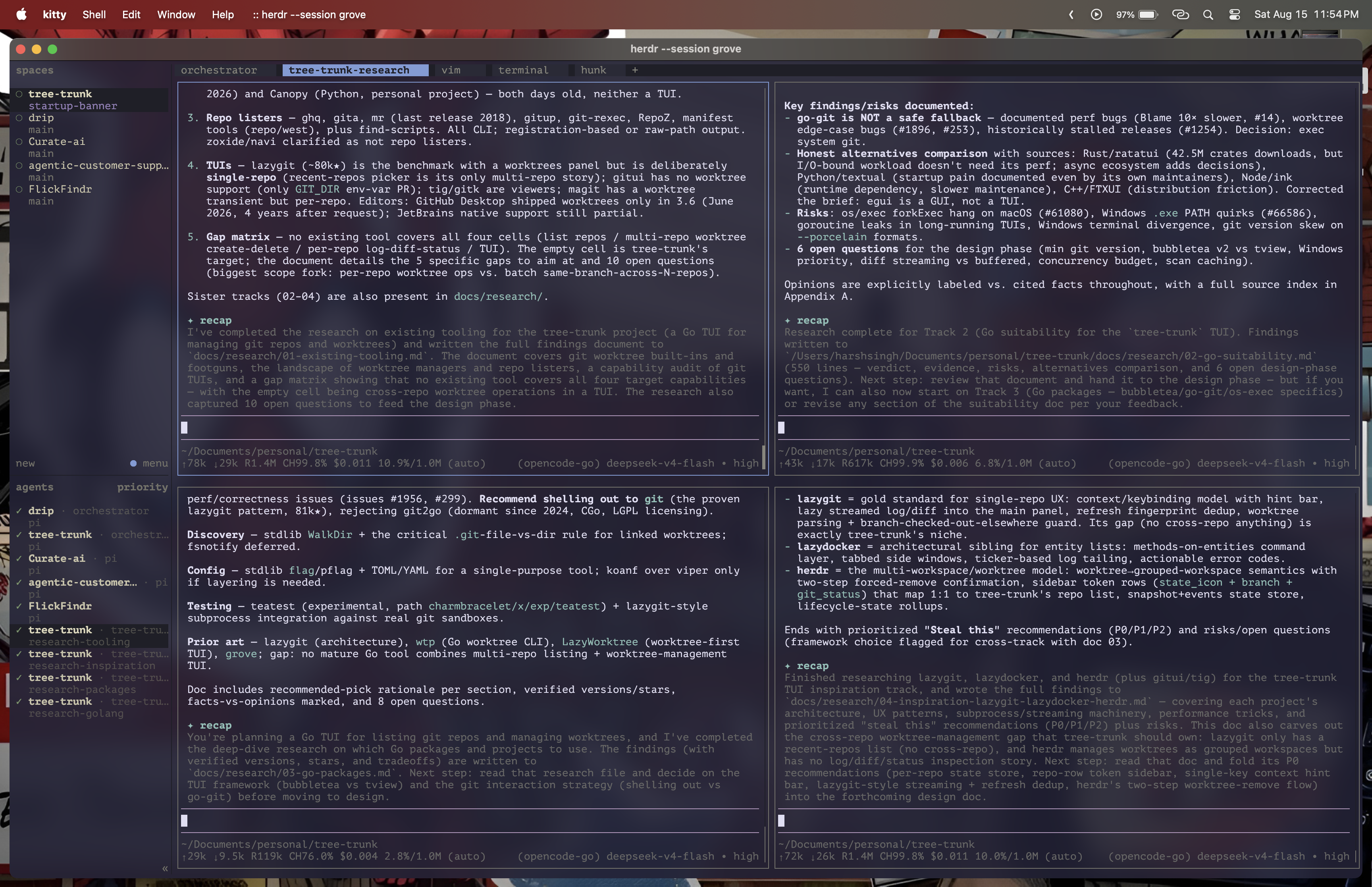Click the circle icon beside agentic-customer-supp space
This screenshot has width=1372, height=887.
pos(19,165)
